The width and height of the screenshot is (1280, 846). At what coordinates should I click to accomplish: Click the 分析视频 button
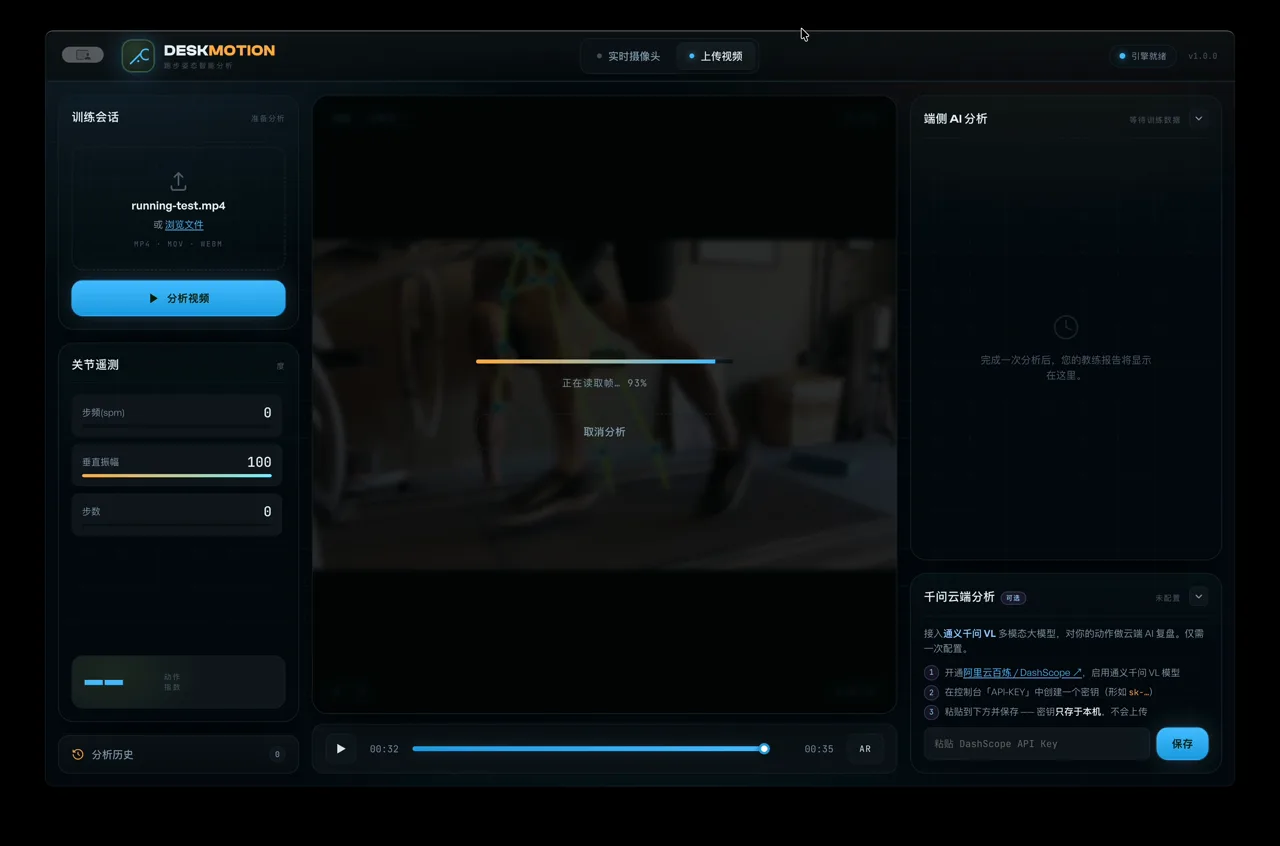pos(178,298)
